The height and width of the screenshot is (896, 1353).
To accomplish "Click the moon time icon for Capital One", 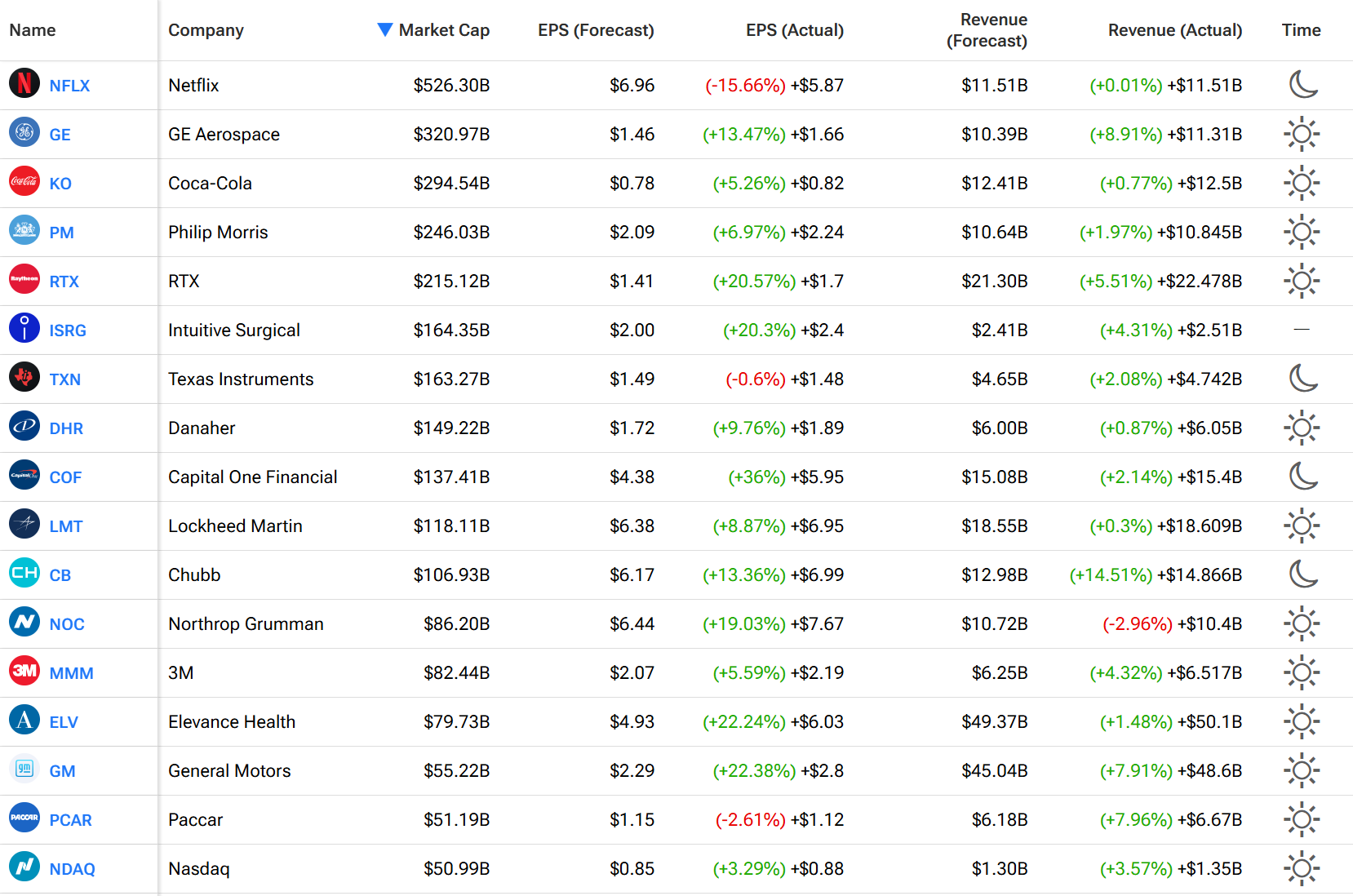I will pos(1302,476).
